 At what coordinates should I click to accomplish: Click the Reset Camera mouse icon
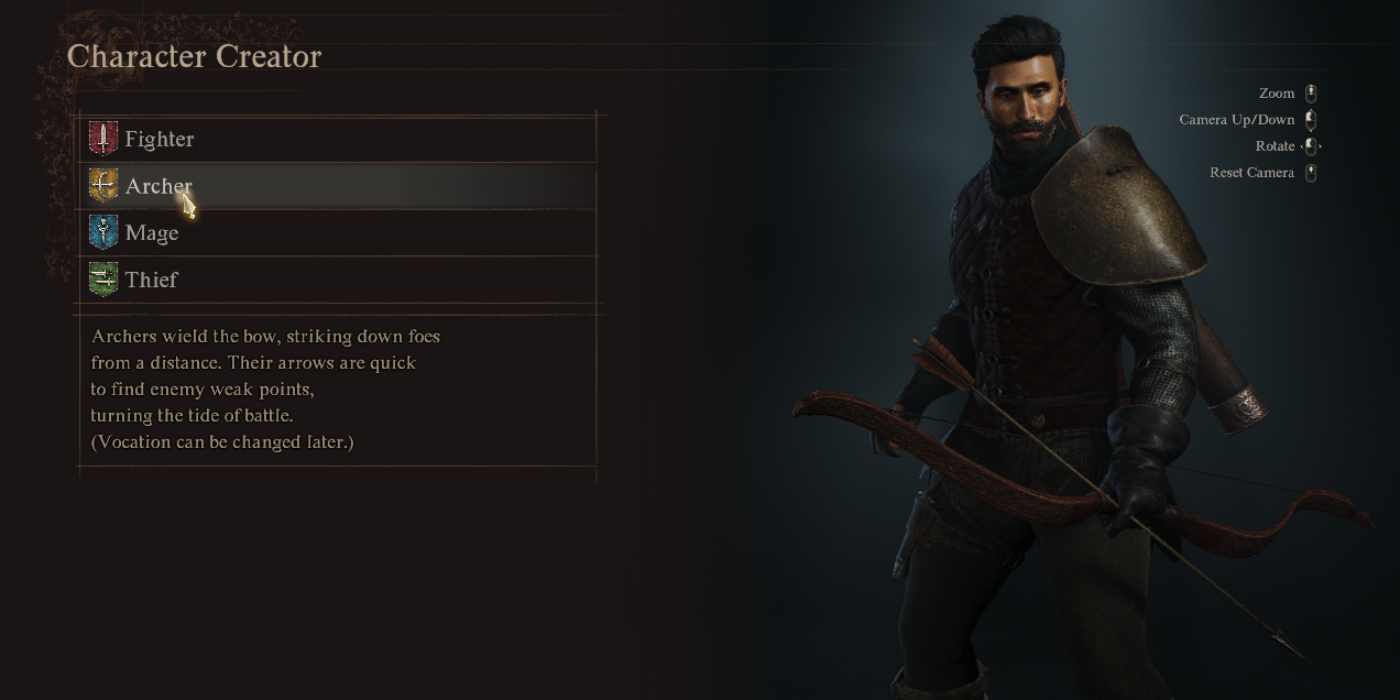1310,172
